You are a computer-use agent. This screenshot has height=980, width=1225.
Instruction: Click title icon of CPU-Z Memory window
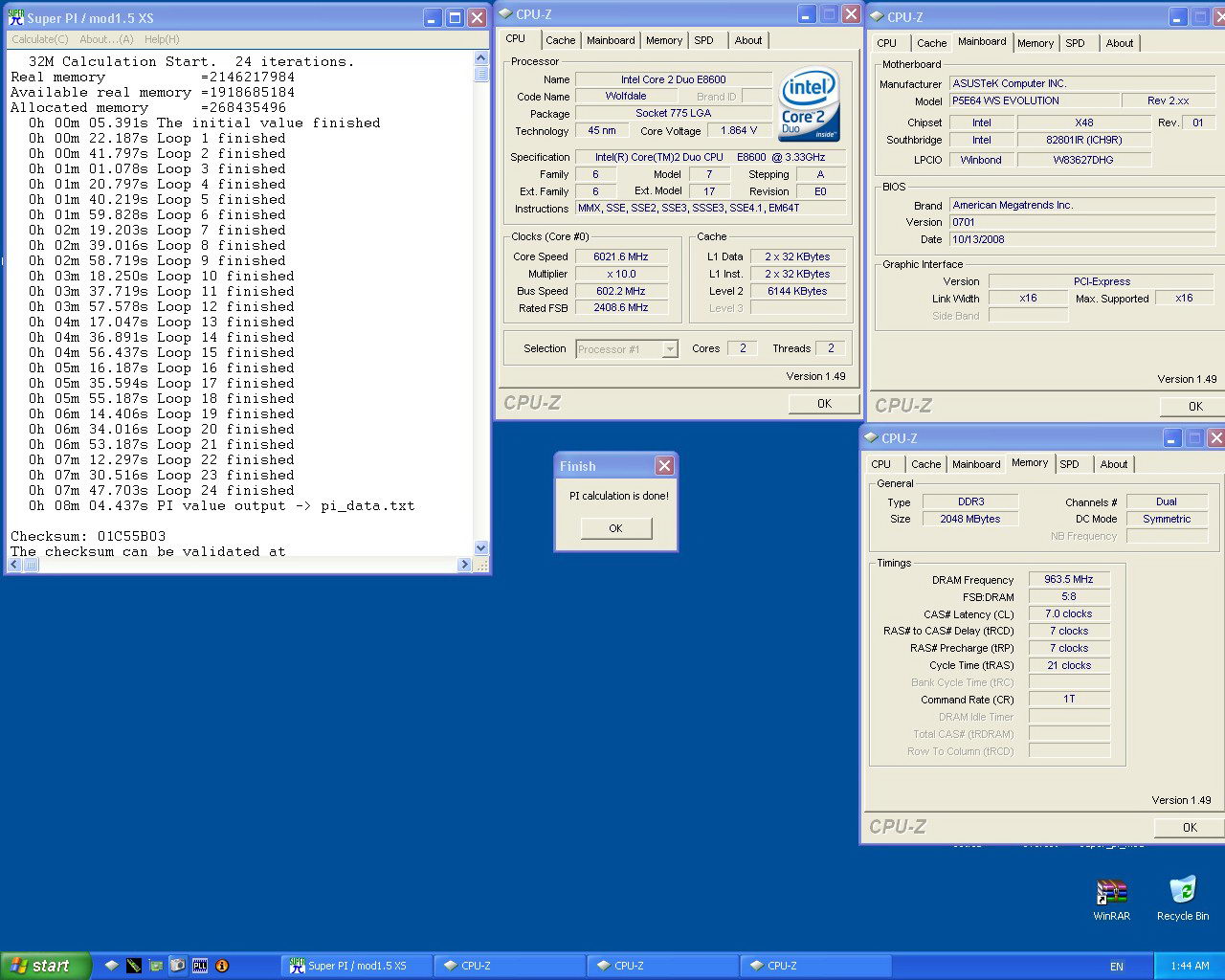coord(871,437)
